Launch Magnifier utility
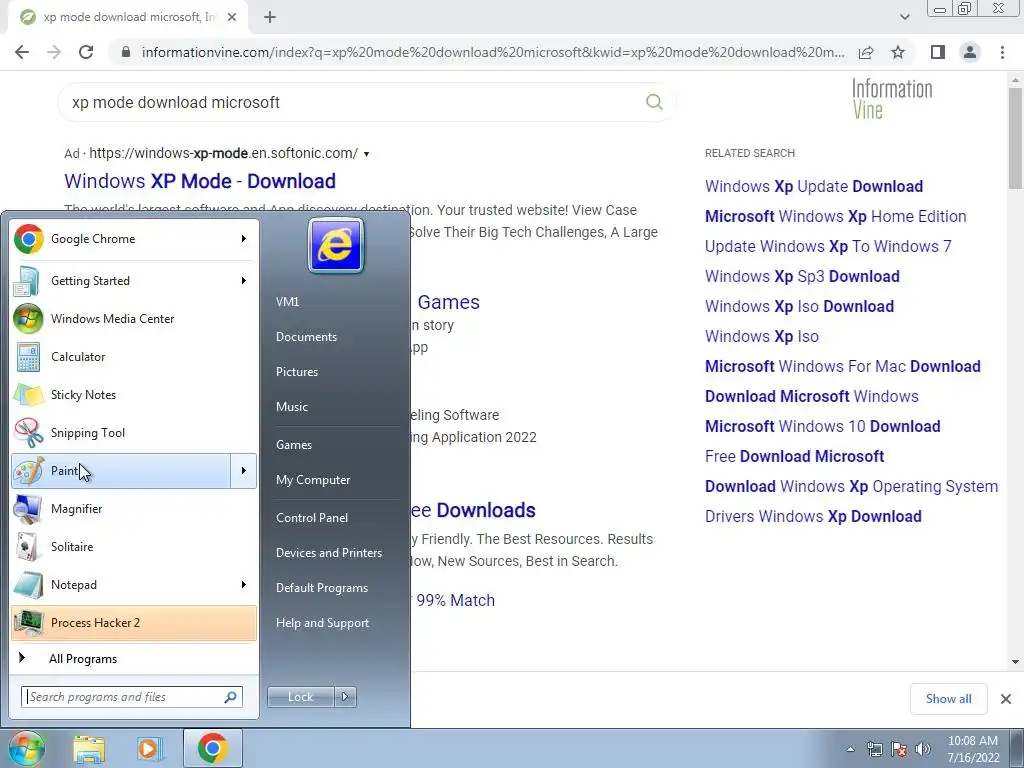Image resolution: width=1024 pixels, height=768 pixels. click(x=134, y=509)
